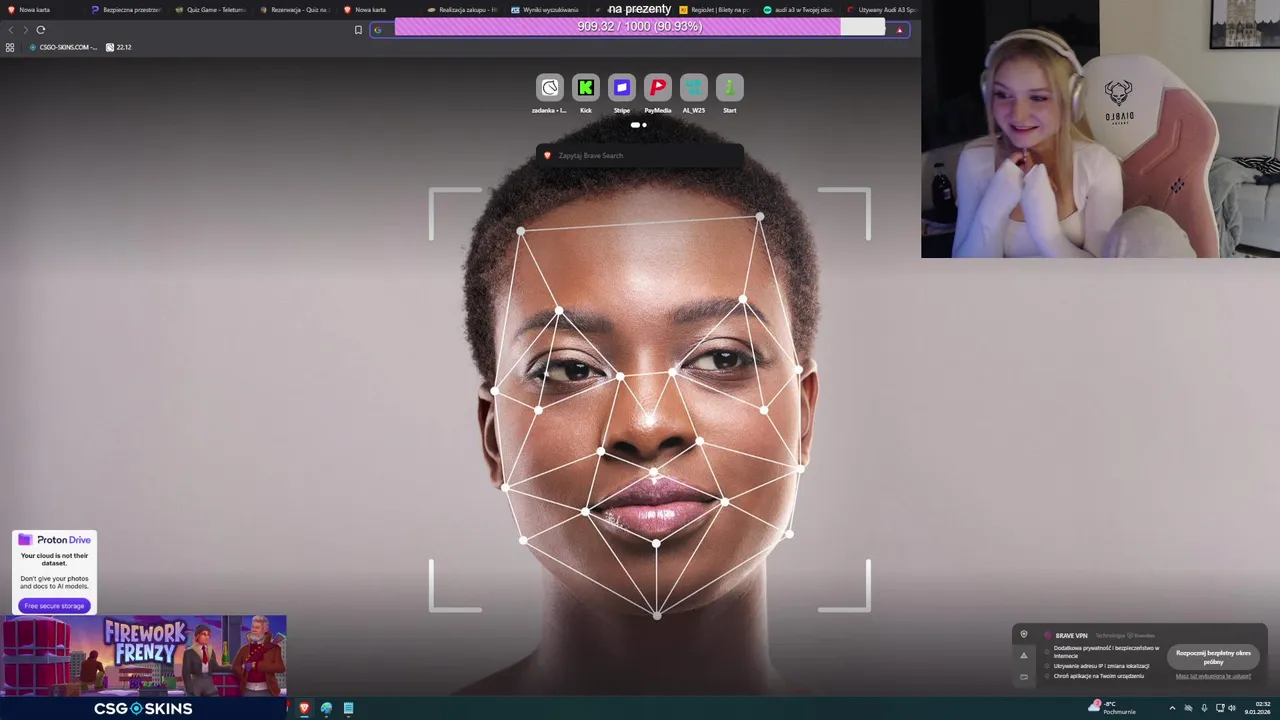The image size is (1280, 720).
Task: Open the weather widget showing -8°C
Action: click(1112, 708)
